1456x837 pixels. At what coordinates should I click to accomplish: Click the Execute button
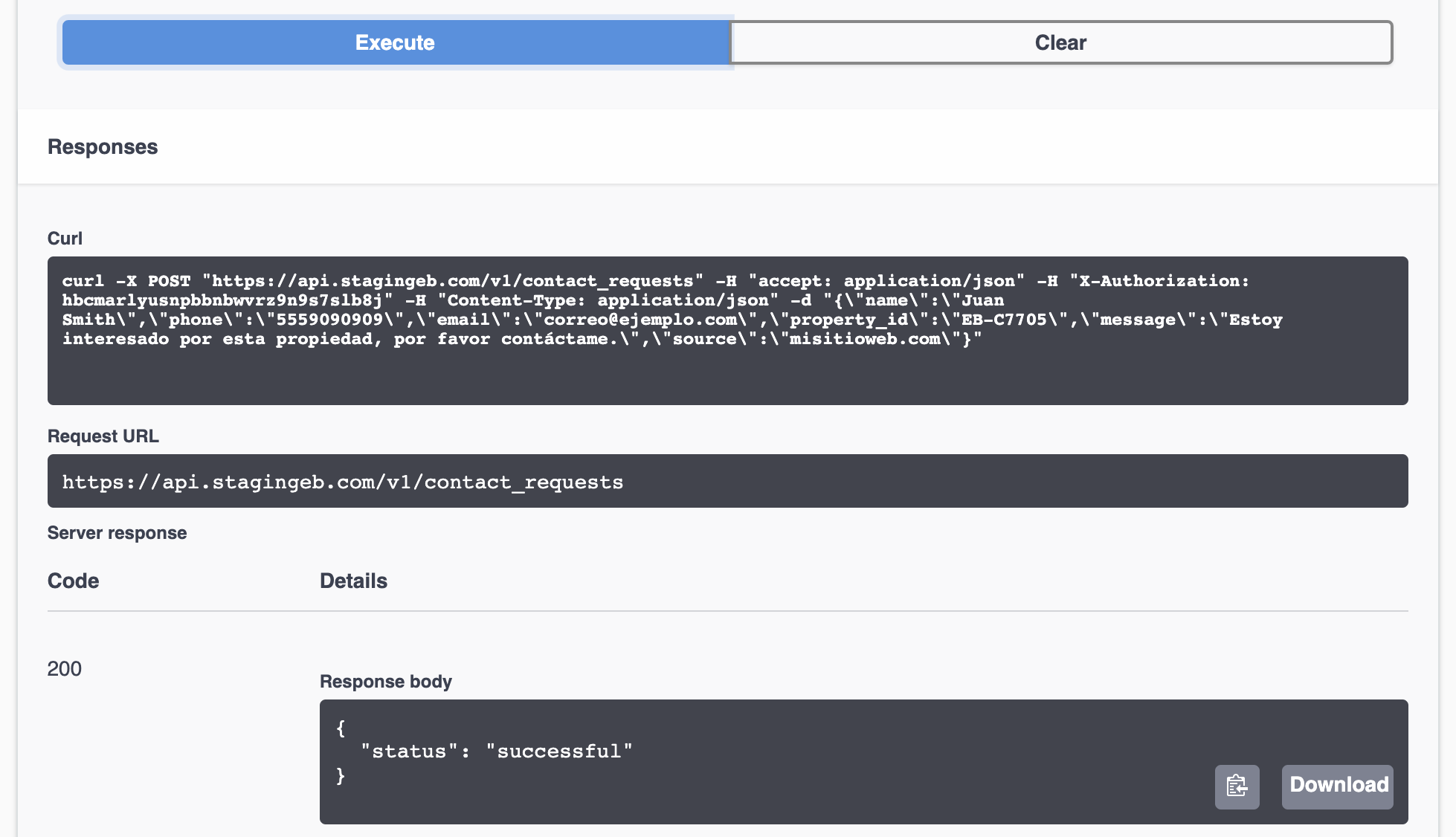click(395, 42)
